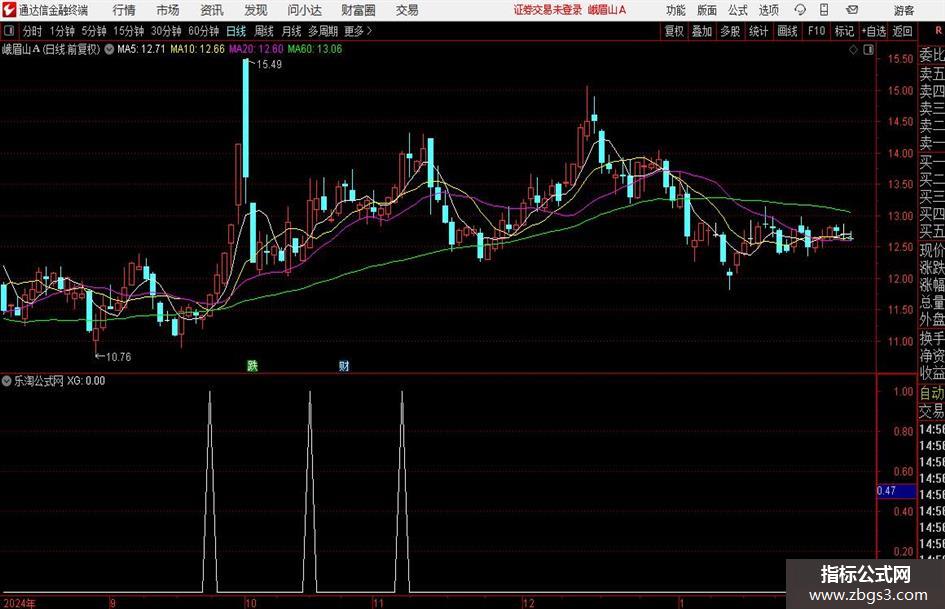Screen dimensions: 945x609
Task: Click the customer service headset icon
Action: pos(800,10)
